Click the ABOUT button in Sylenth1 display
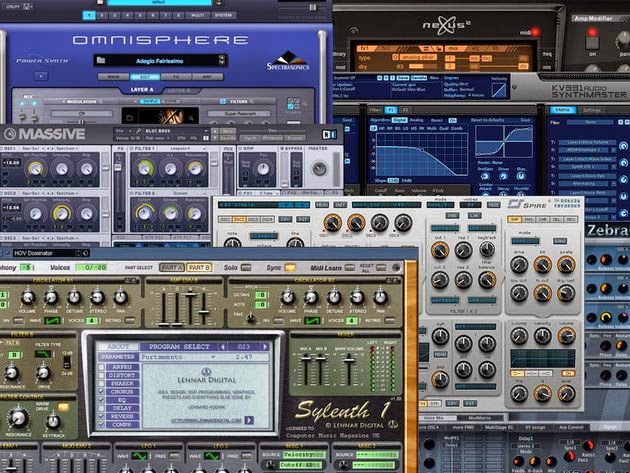This screenshot has width=630, height=473. tap(119, 346)
